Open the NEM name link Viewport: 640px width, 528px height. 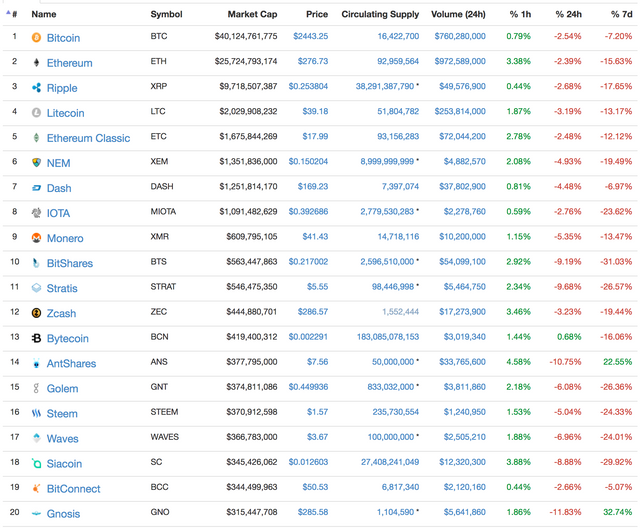[58, 163]
